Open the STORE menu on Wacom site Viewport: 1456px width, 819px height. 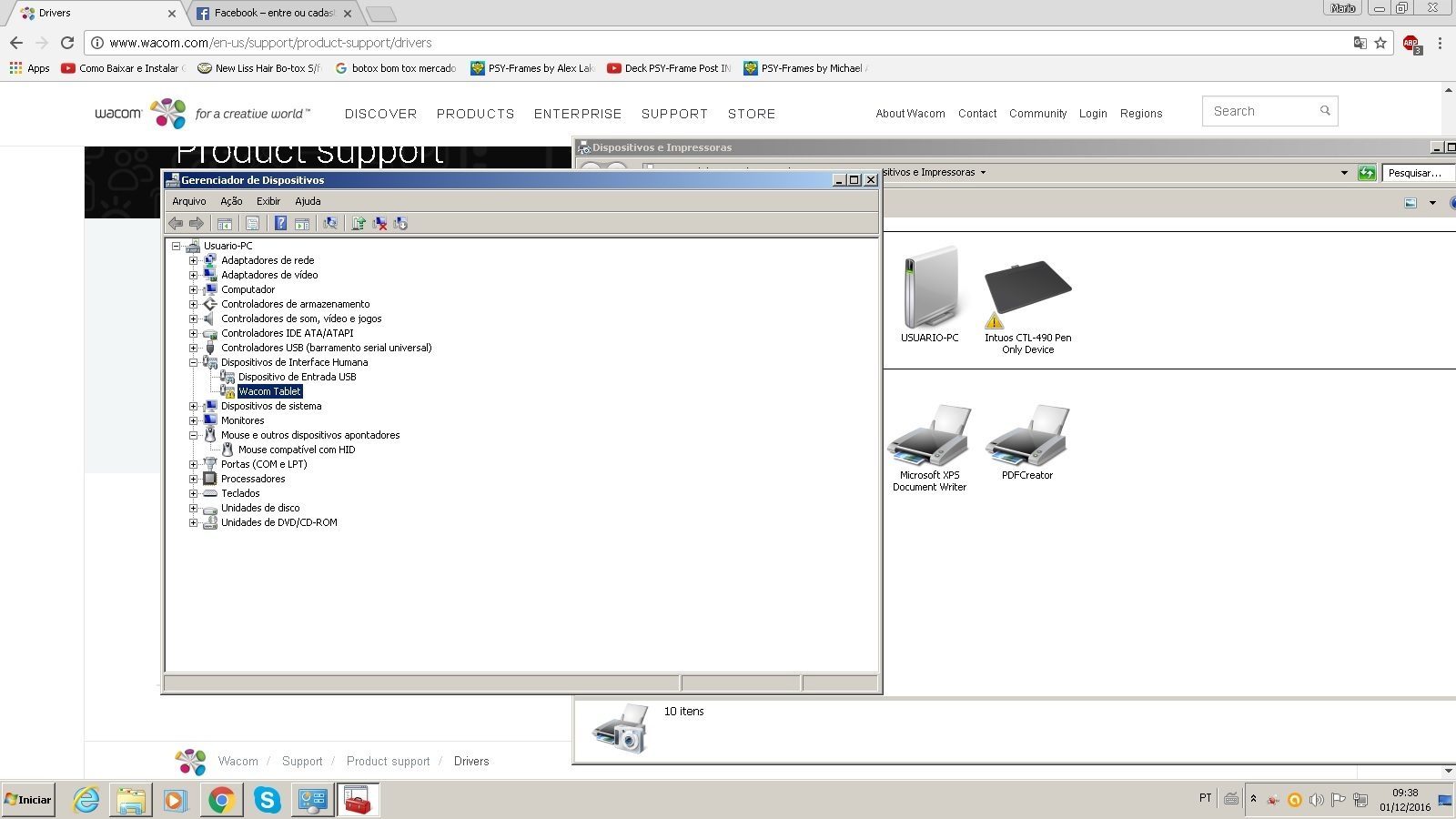pyautogui.click(x=752, y=114)
